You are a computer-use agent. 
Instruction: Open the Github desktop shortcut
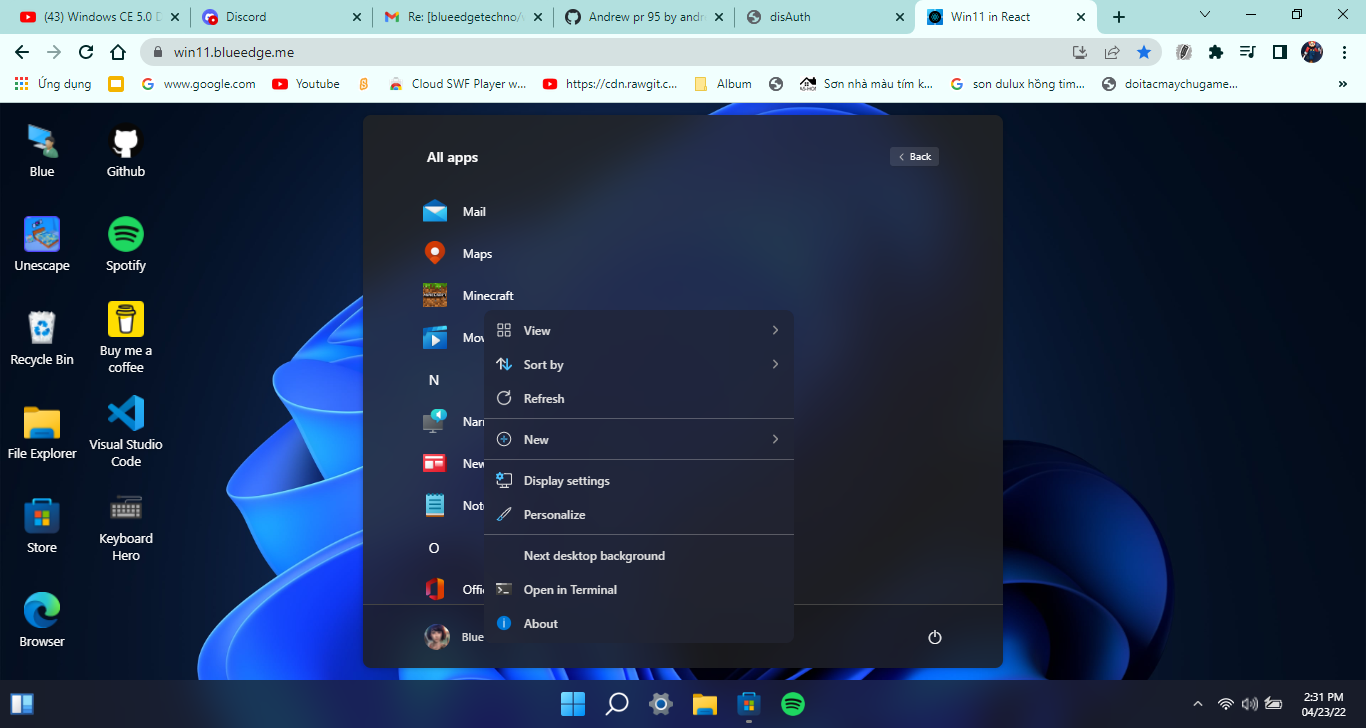125,140
